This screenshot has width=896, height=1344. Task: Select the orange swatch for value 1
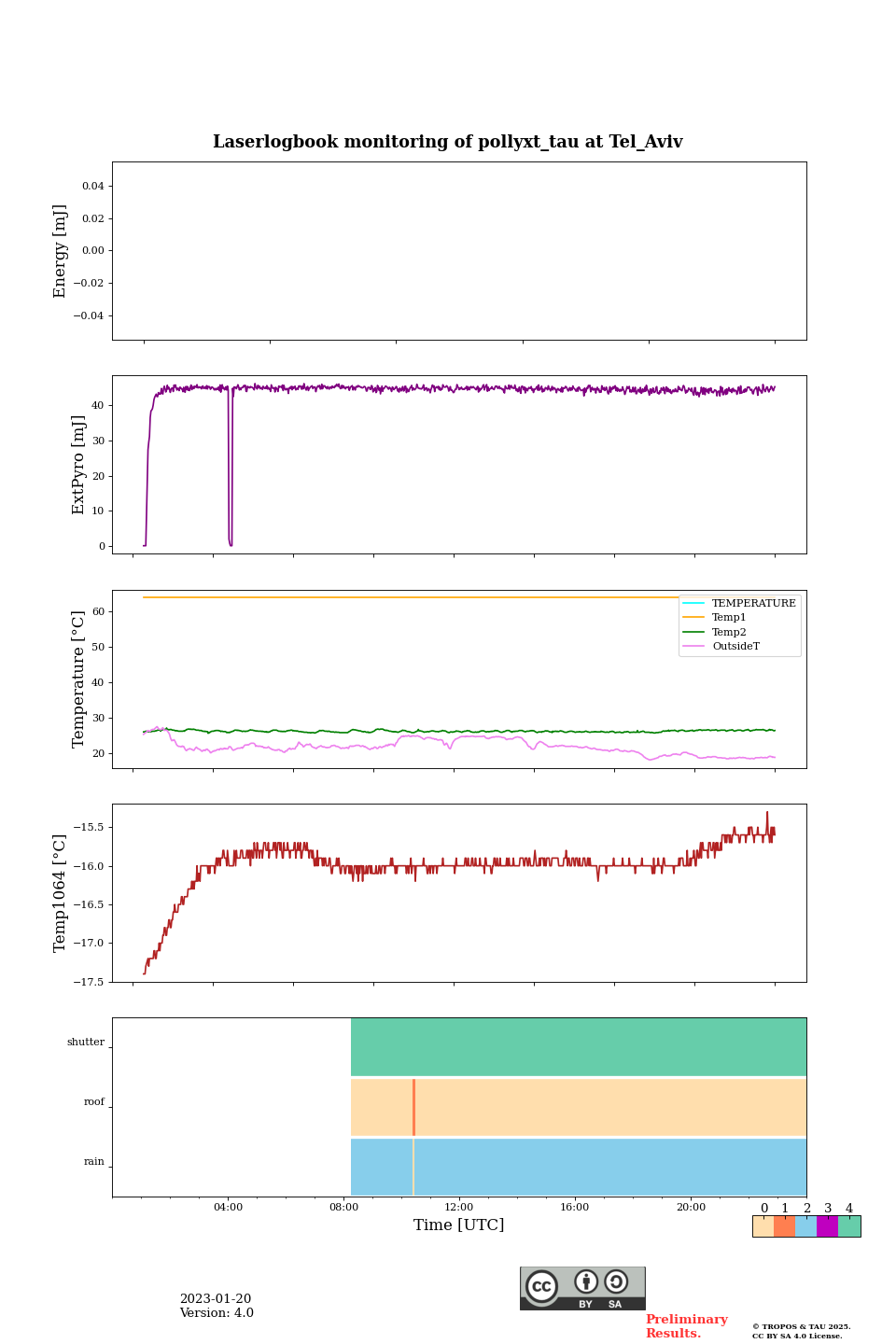tap(785, 1226)
